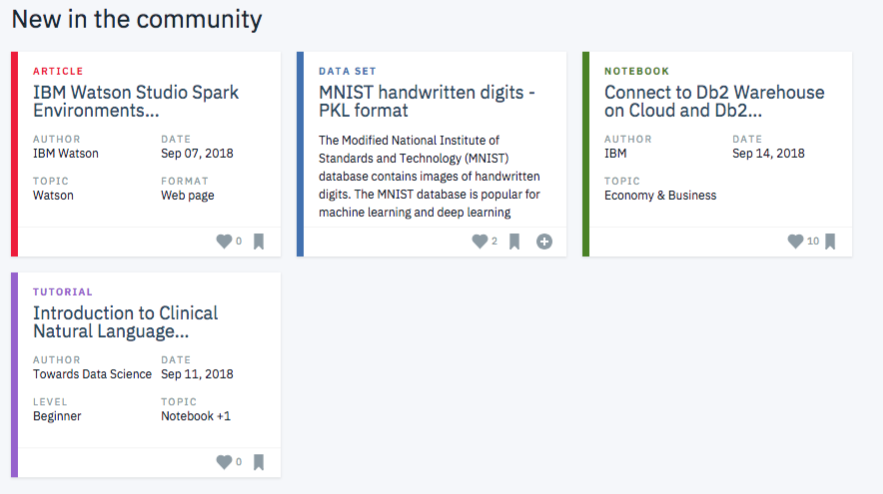
Task: Click the MNIST data set description text
Action: click(429, 176)
